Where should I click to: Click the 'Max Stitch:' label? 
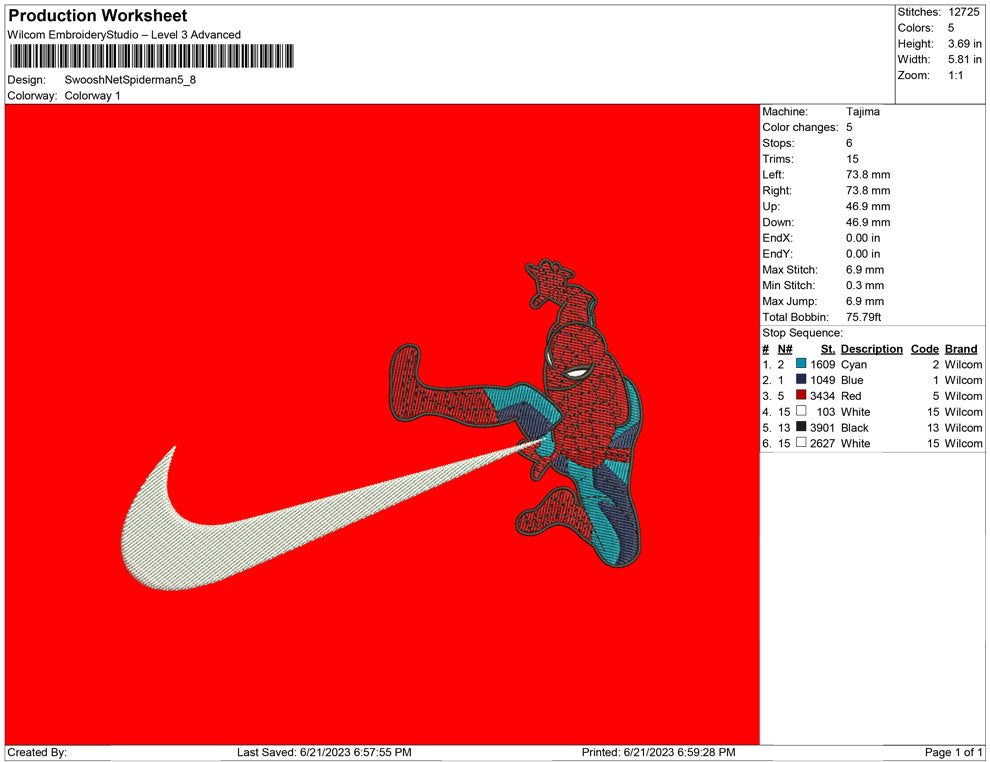789,269
